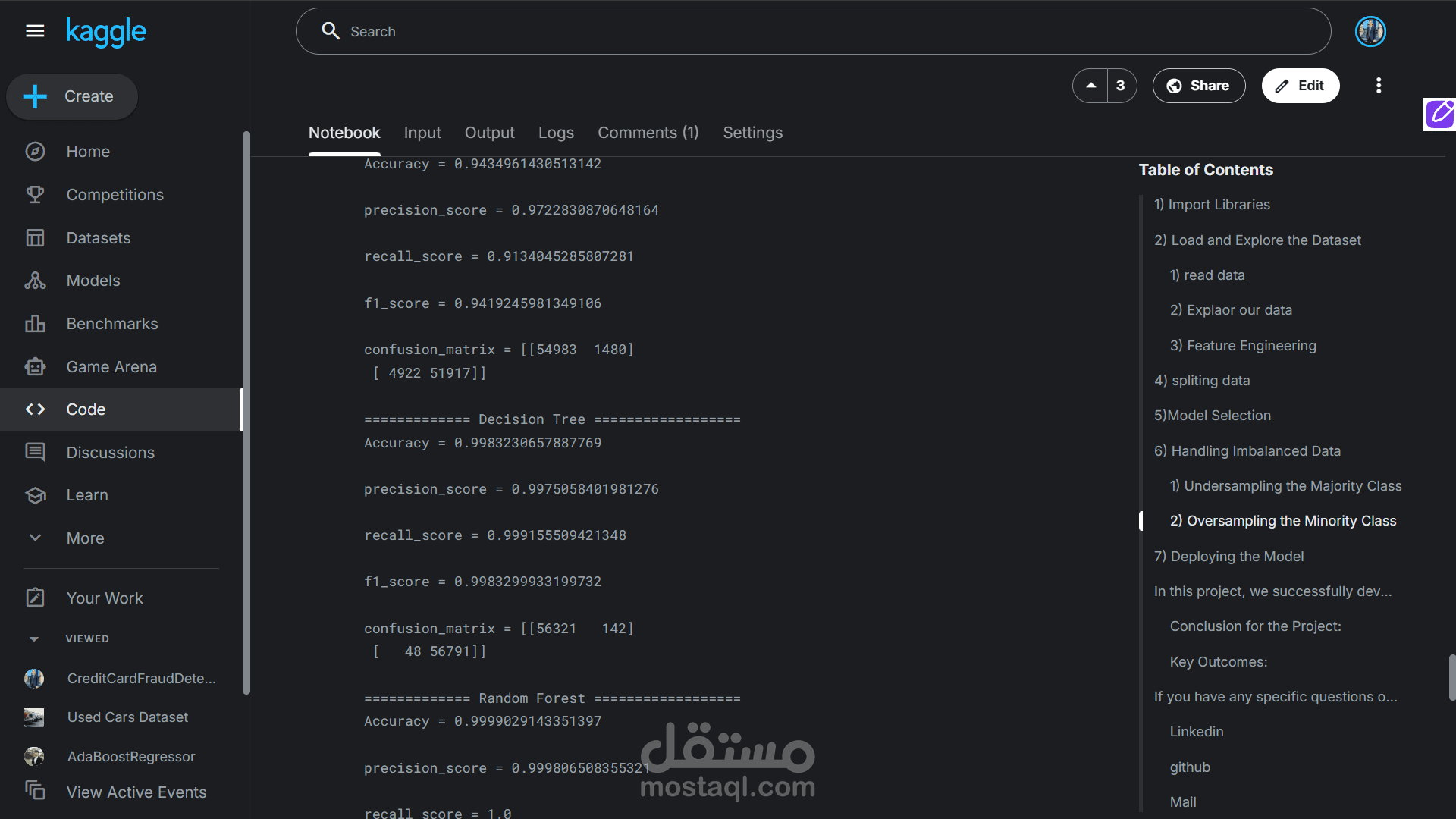Expand the More sidebar section
This screenshot has height=819, width=1456.
[35, 538]
